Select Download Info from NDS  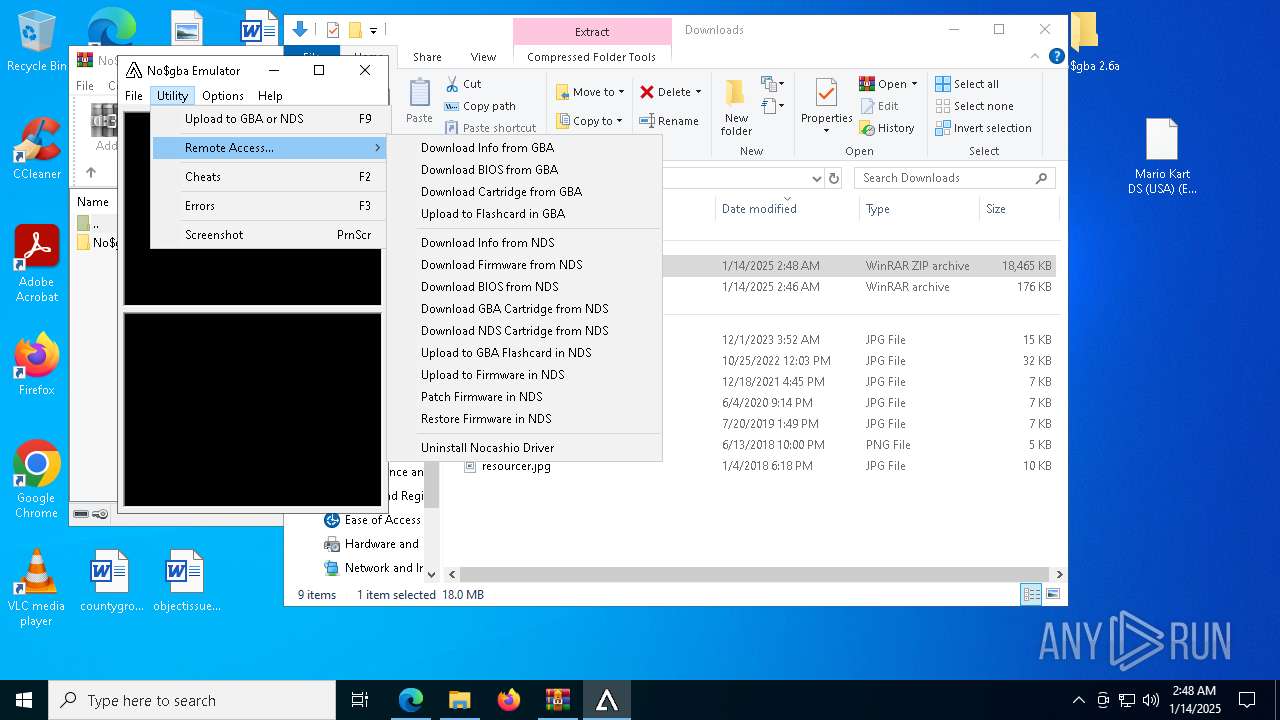525,243
